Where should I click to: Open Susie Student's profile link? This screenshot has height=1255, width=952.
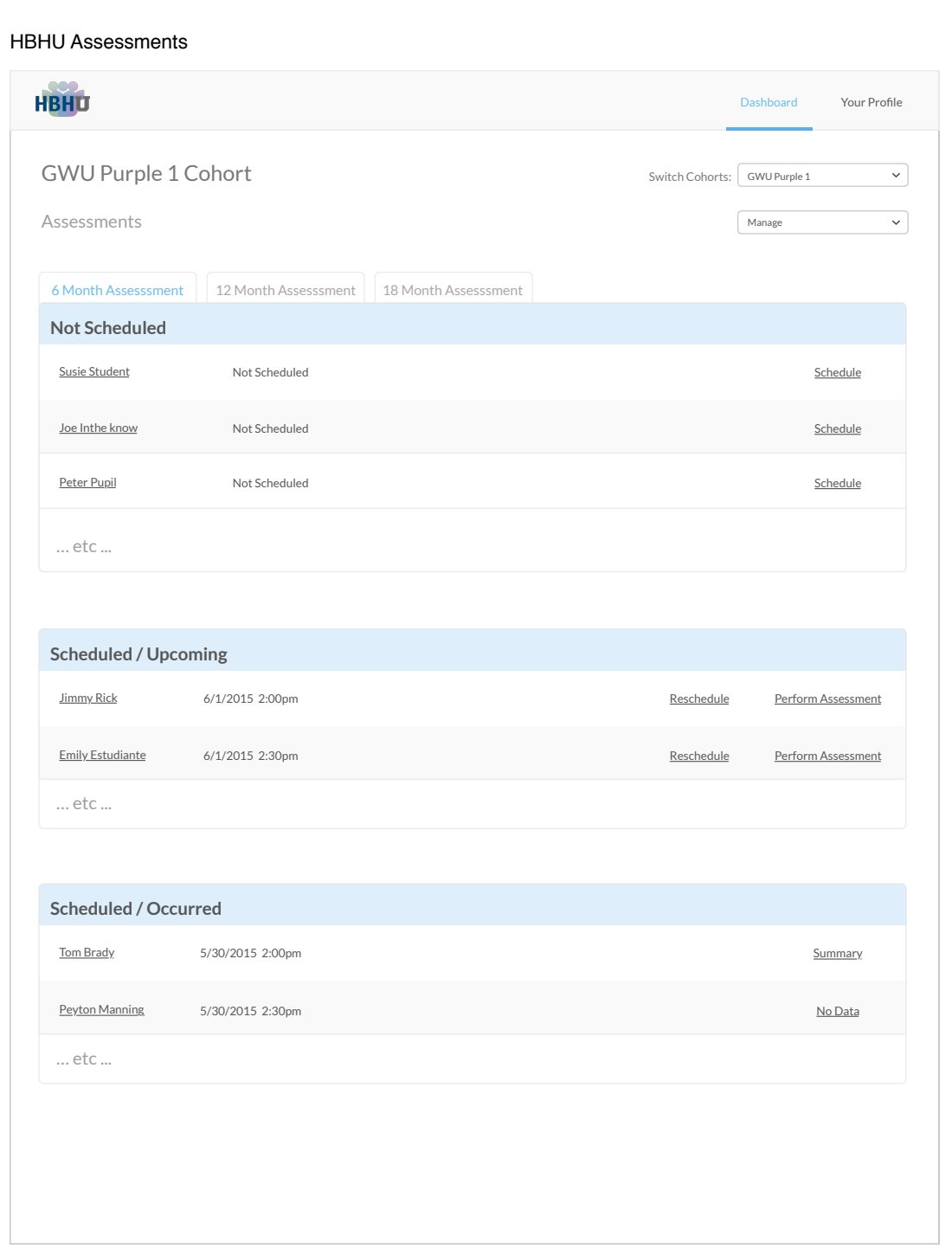93,371
